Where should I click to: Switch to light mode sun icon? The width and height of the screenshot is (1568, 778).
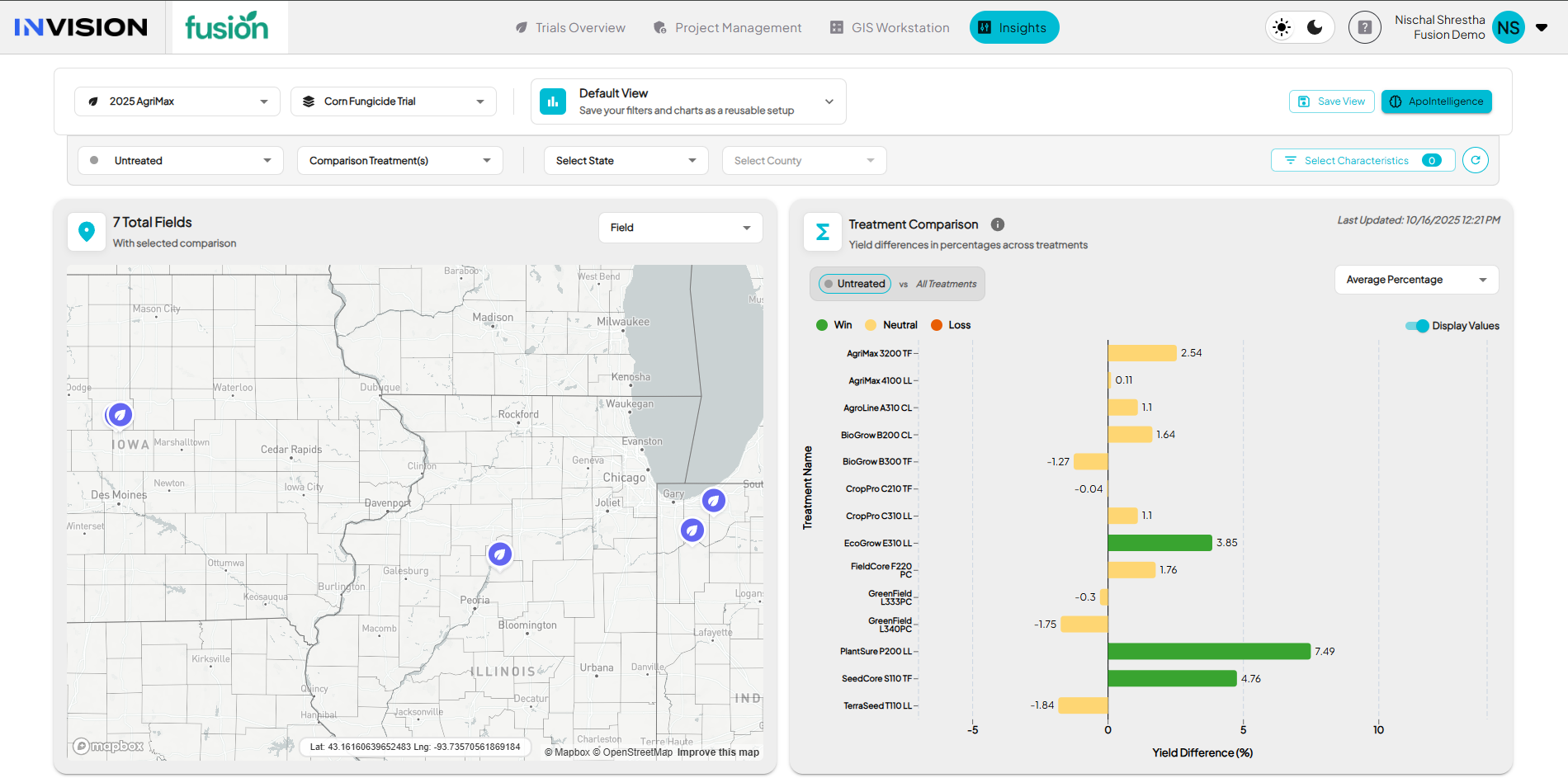(1282, 27)
